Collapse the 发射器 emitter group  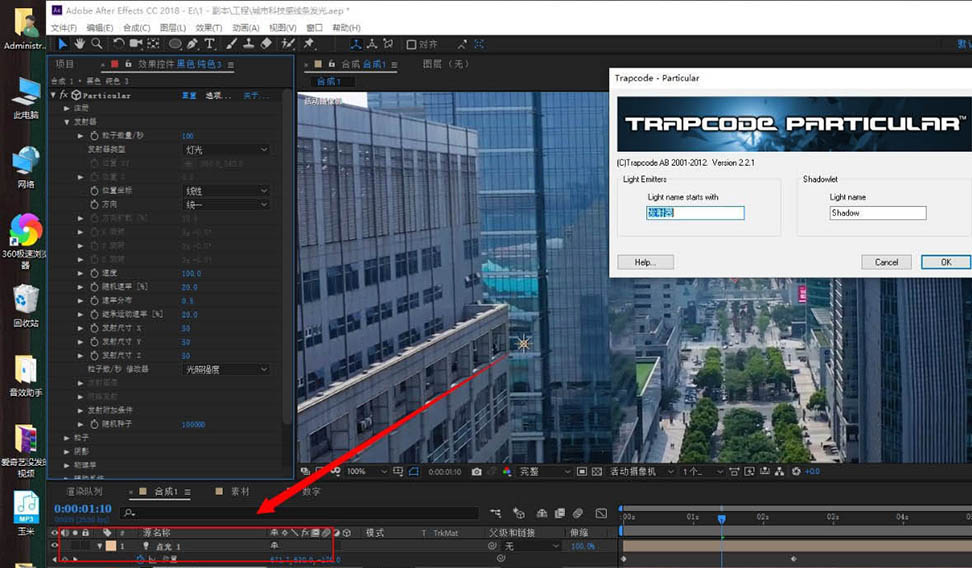tap(67, 122)
